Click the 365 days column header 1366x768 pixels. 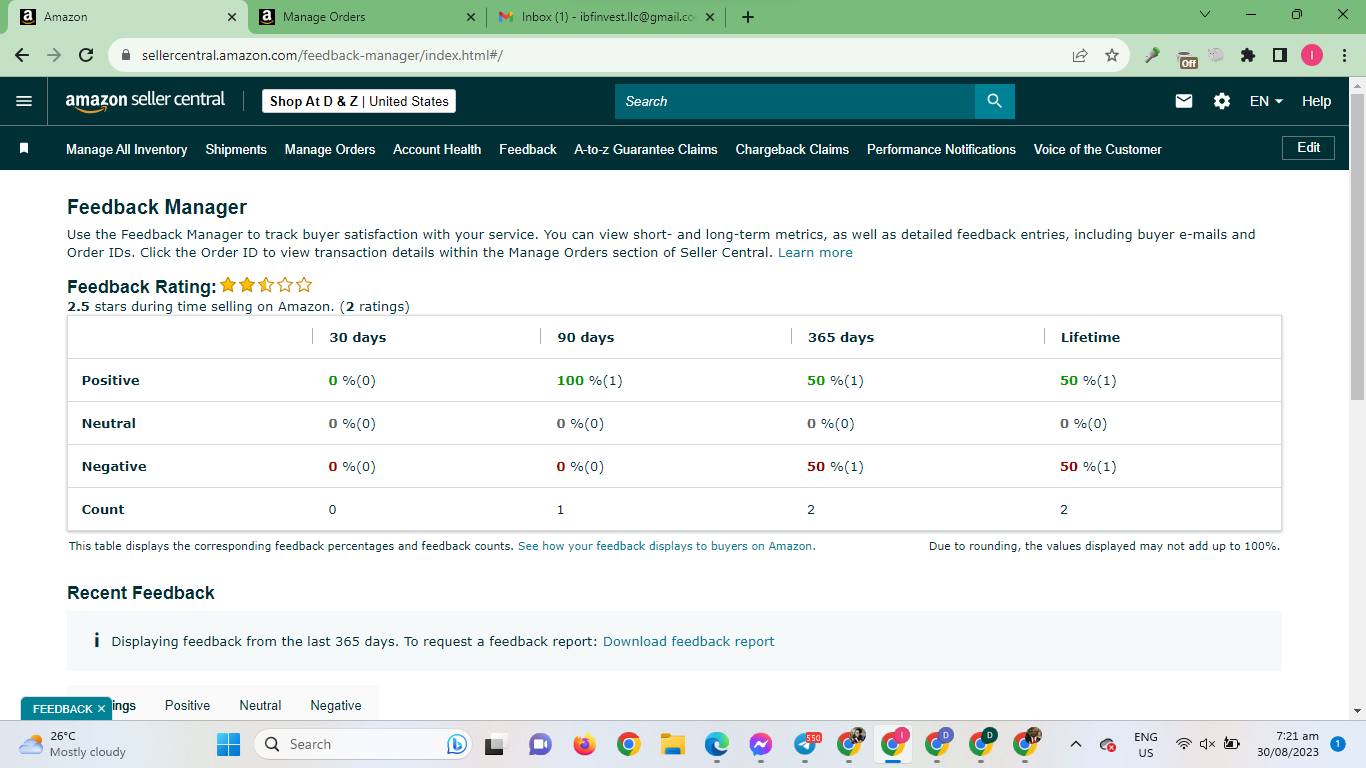pyautogui.click(x=841, y=337)
